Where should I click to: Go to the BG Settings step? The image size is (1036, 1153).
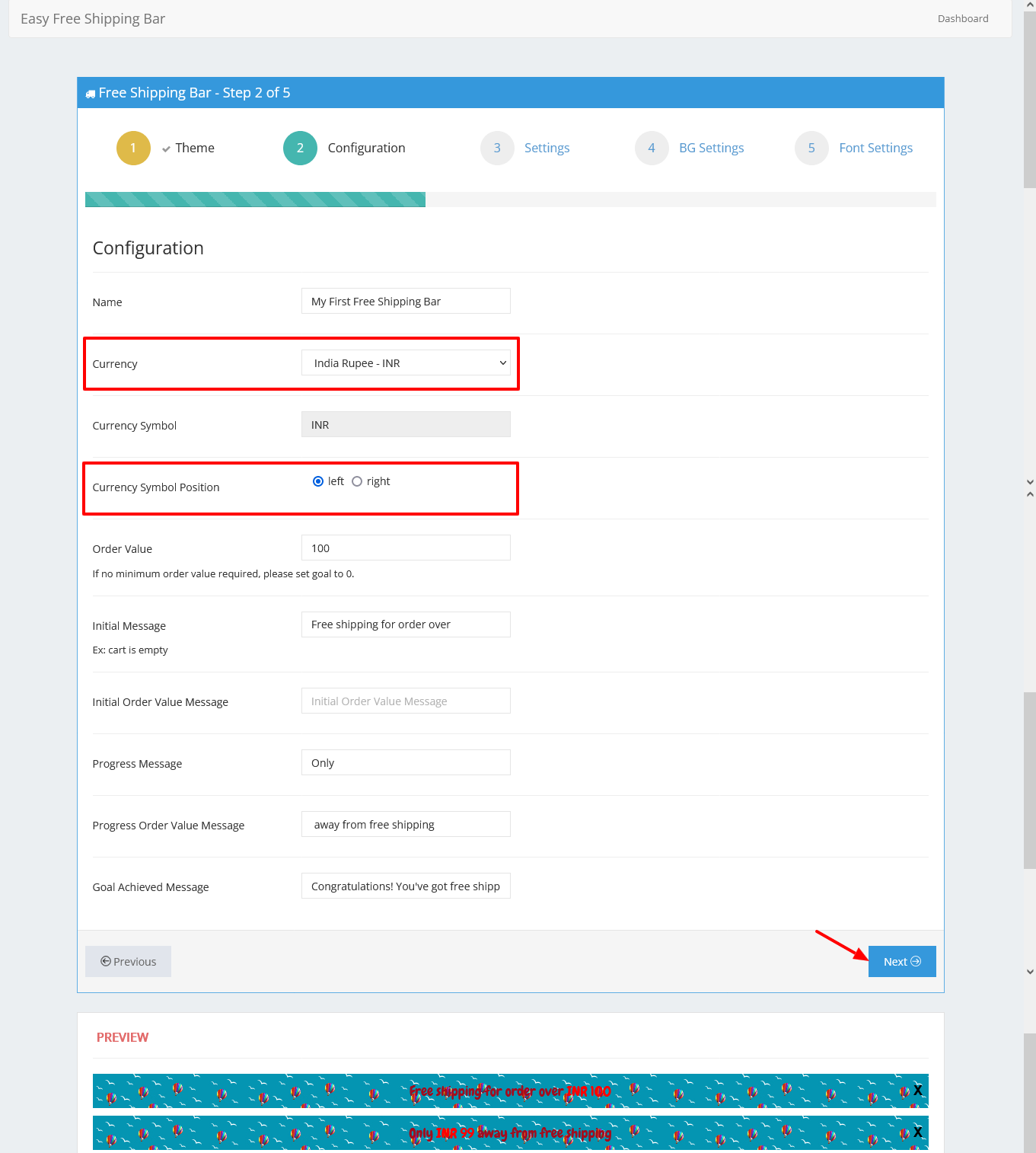(x=711, y=149)
